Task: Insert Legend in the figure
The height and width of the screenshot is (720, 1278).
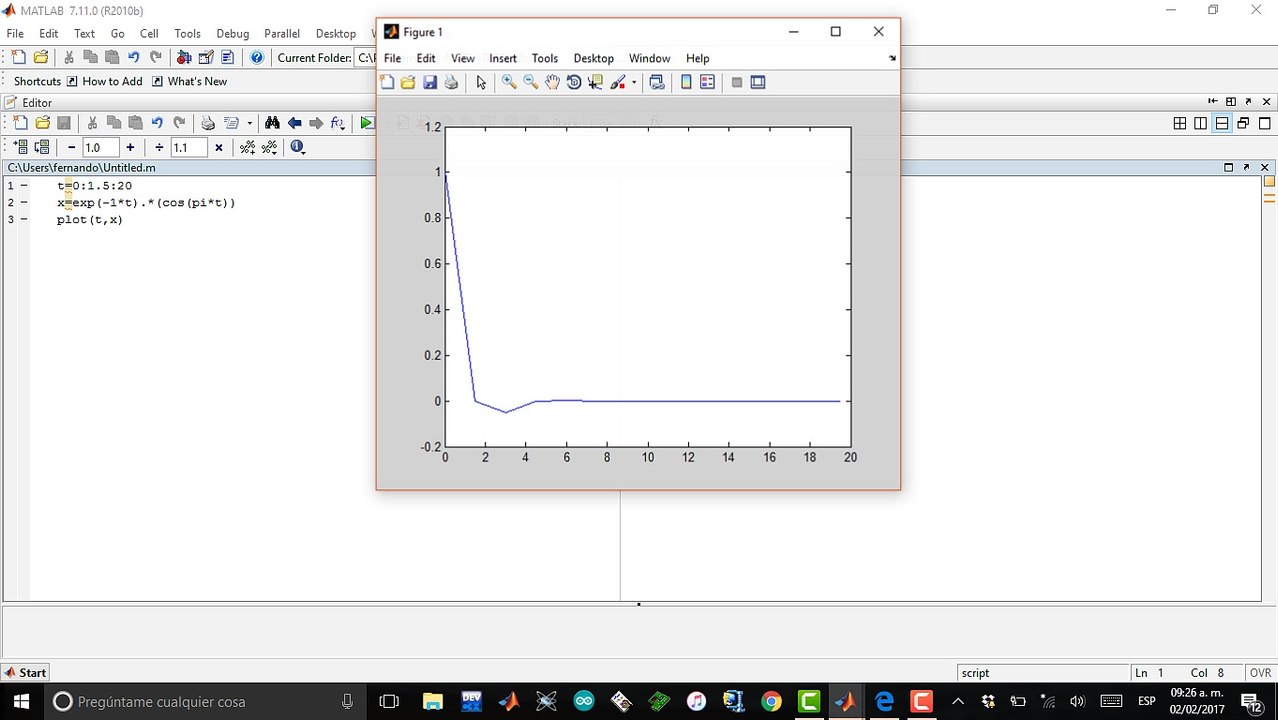Action: 707,82
